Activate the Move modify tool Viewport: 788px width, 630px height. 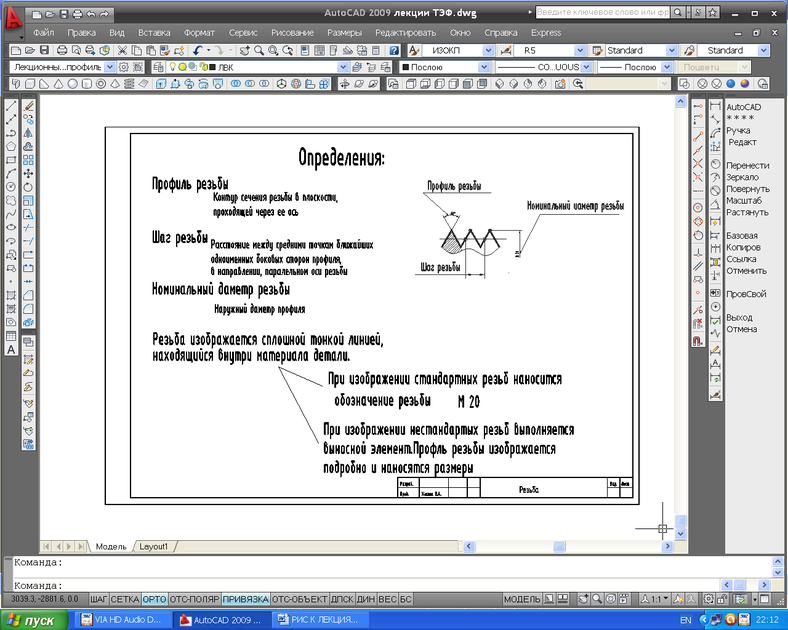pyautogui.click(x=29, y=173)
